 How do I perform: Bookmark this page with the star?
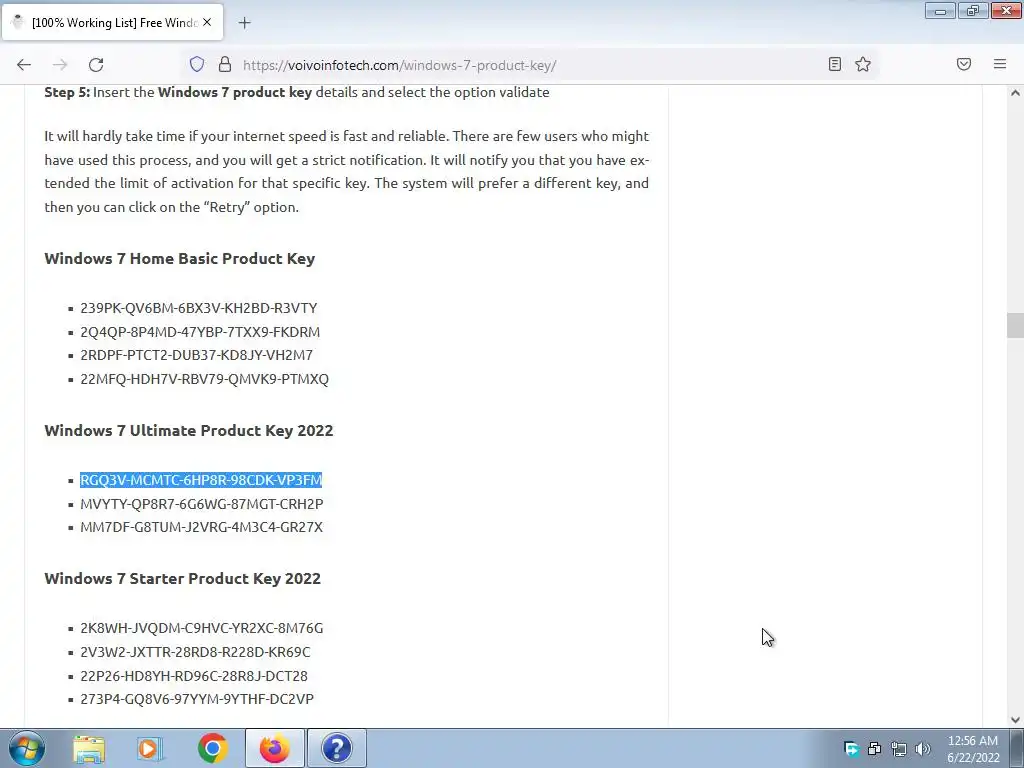863,64
